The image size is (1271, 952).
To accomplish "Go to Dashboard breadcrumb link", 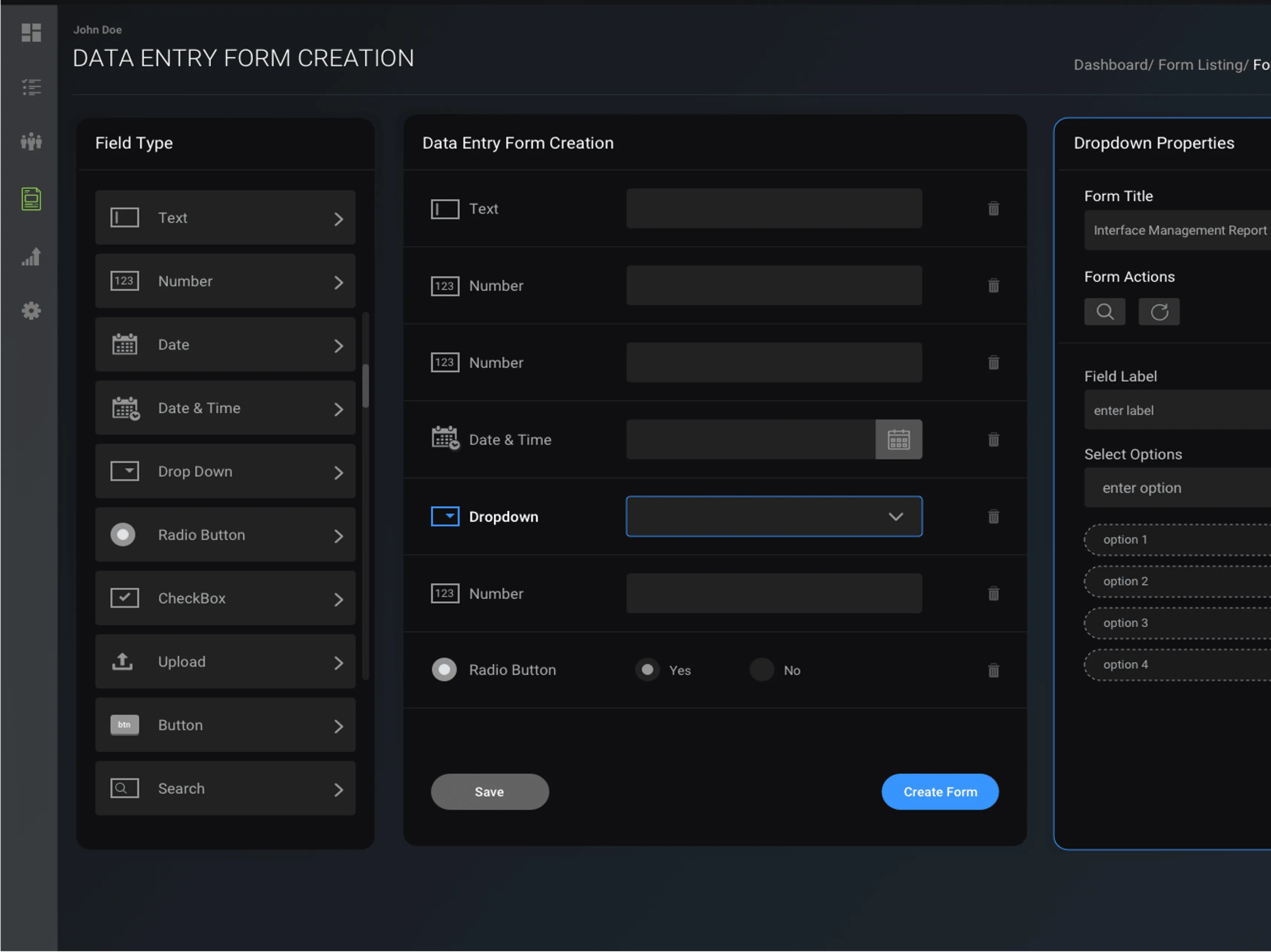I will 1111,65.
